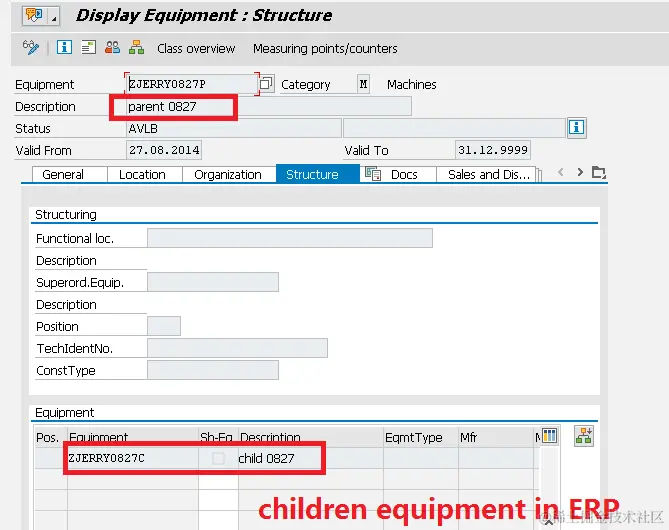The height and width of the screenshot is (530, 669).
Task: Click the list document toolbar icon
Action: [x=88, y=47]
